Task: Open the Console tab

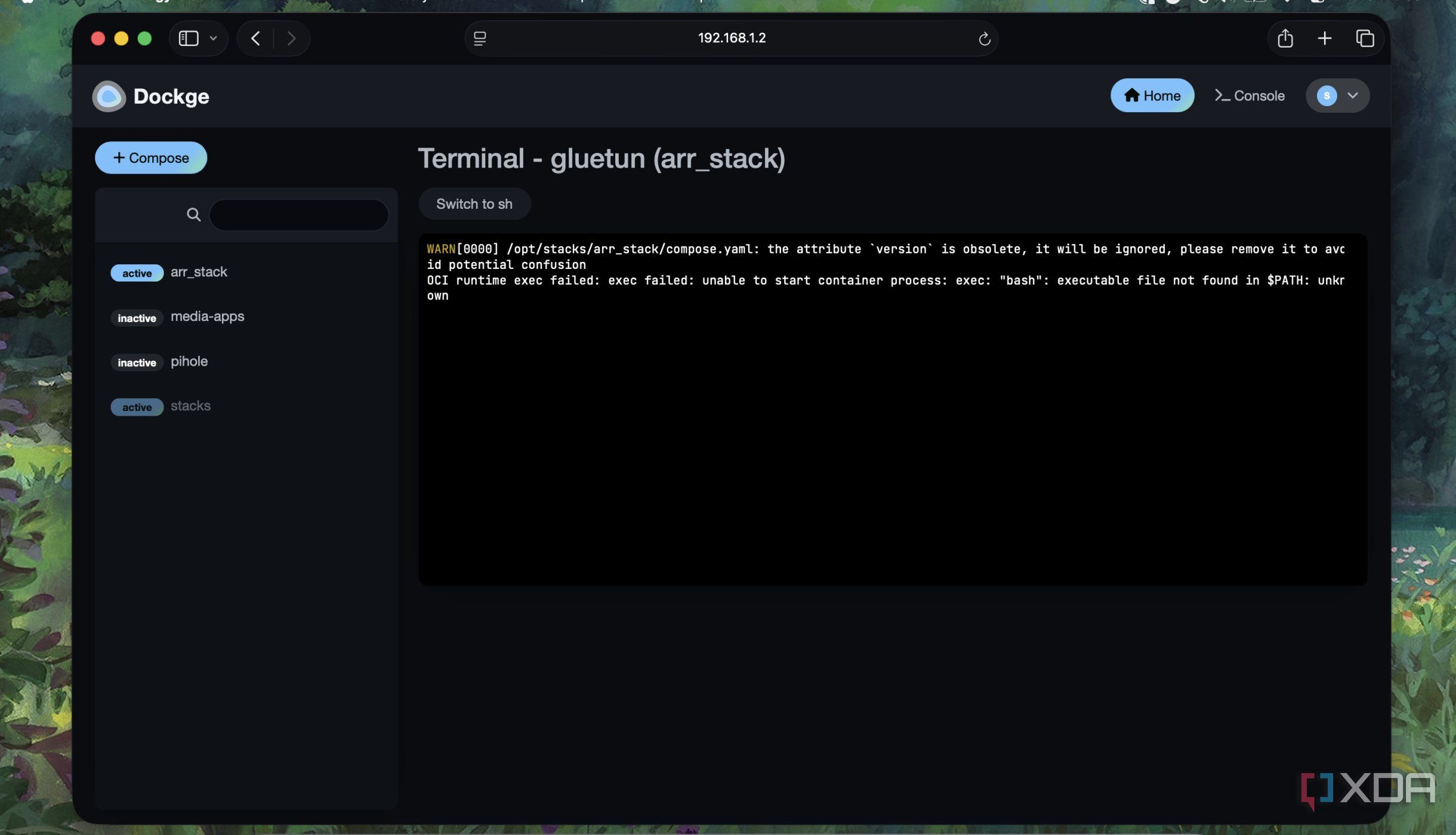Action: point(1250,95)
